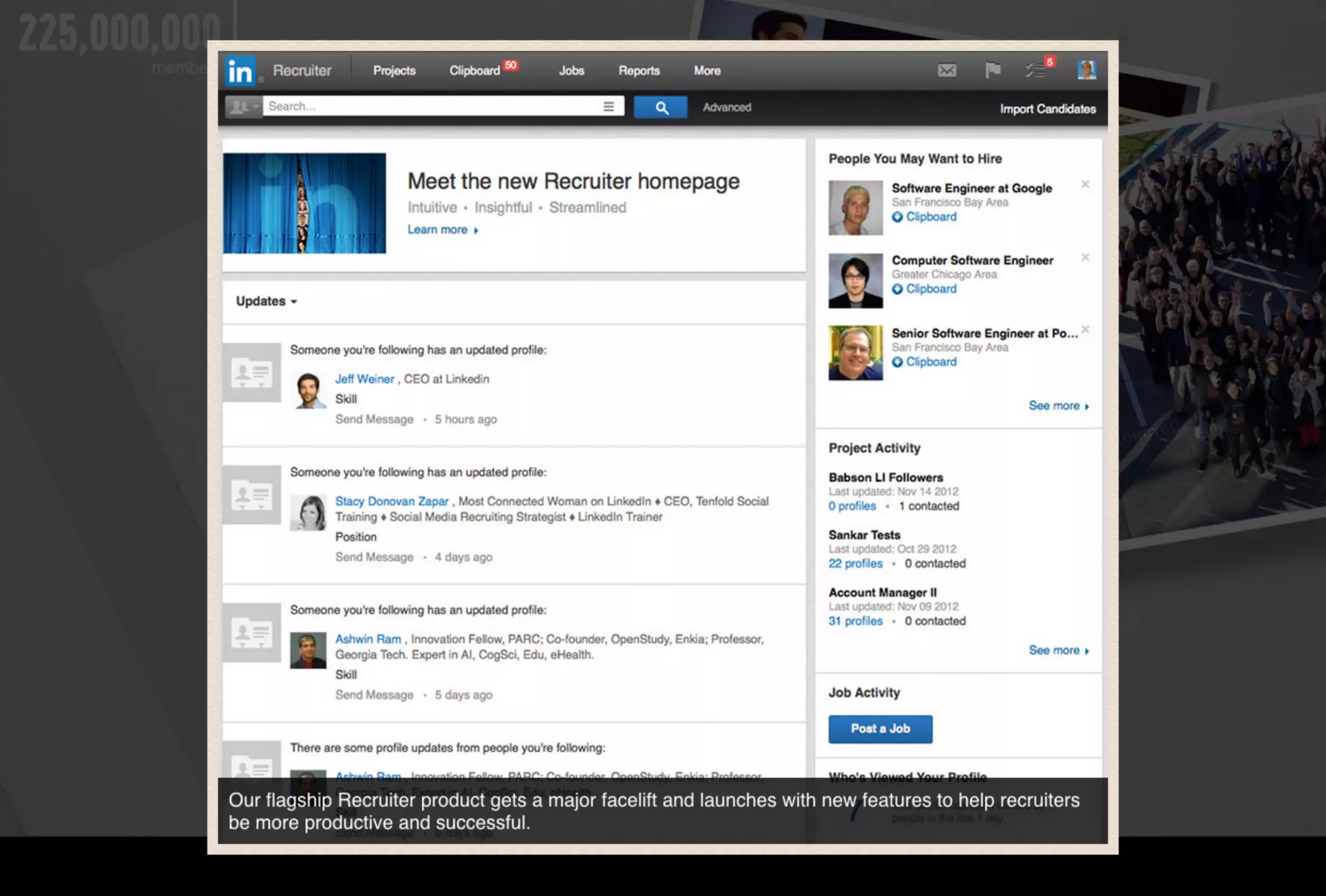Image resolution: width=1326 pixels, height=896 pixels.
Task: Click Jeff Weiner's profile photo
Action: 309,390
